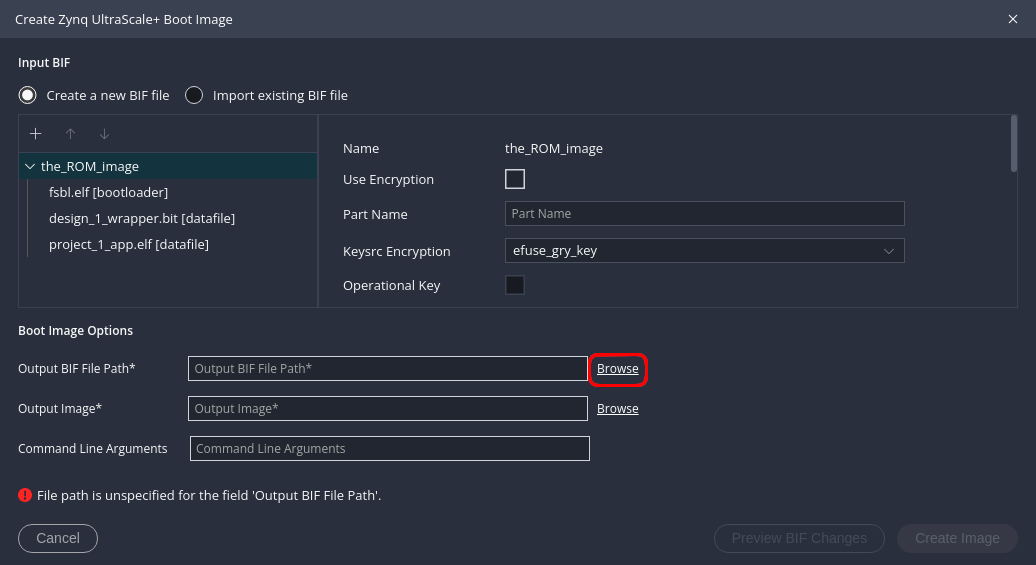Enable the Use Encryption checkbox

(x=515, y=179)
